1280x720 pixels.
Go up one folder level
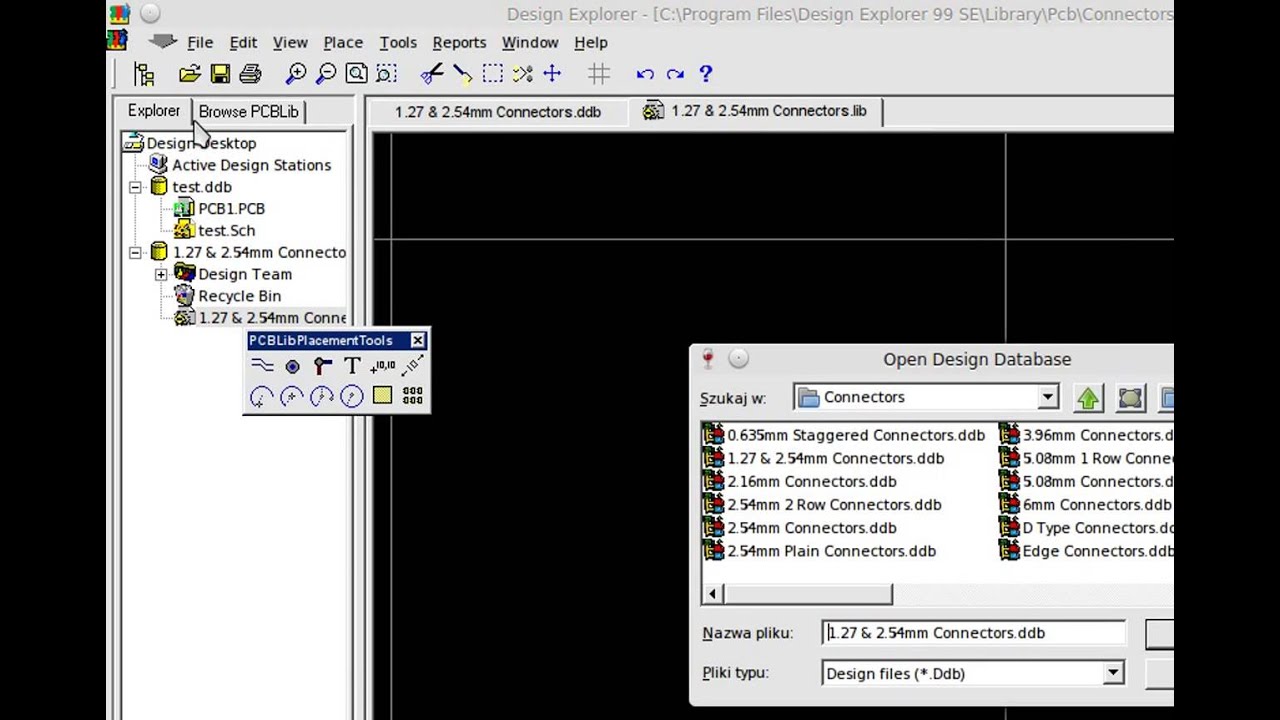(x=1088, y=398)
